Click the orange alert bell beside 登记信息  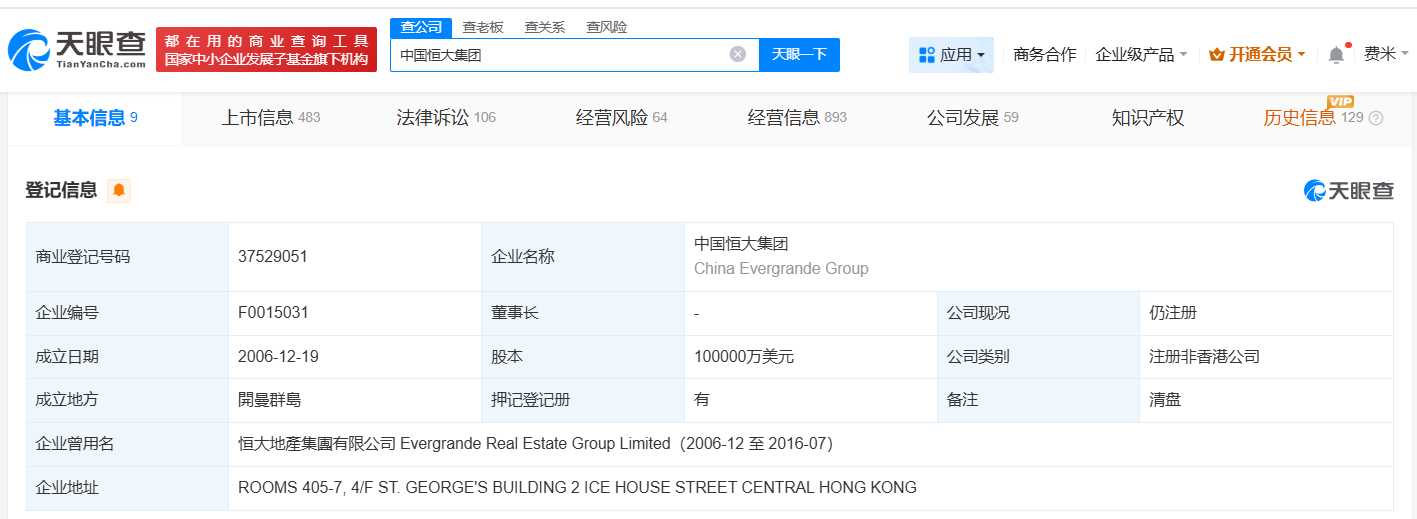pos(119,190)
